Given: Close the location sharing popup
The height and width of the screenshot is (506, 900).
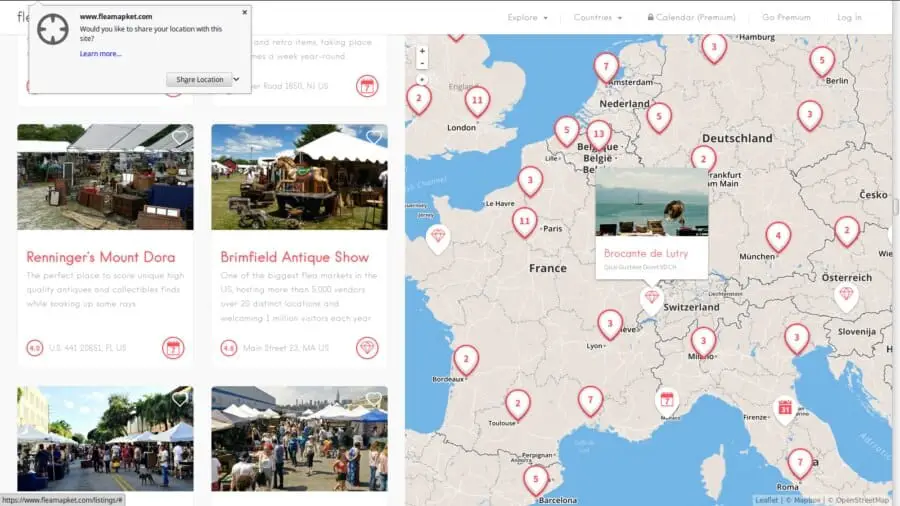Looking at the screenshot, I should [x=245, y=12].
